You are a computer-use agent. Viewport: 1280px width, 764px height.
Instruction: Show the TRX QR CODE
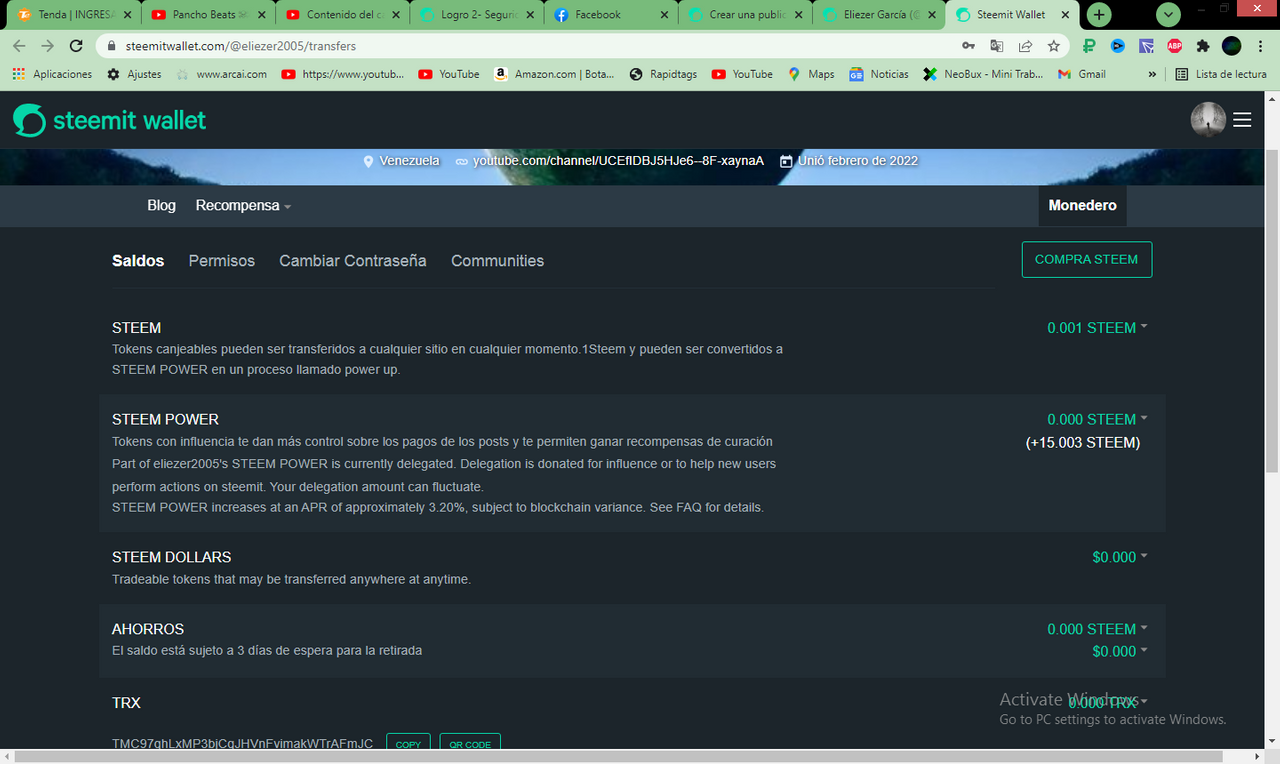coord(470,744)
